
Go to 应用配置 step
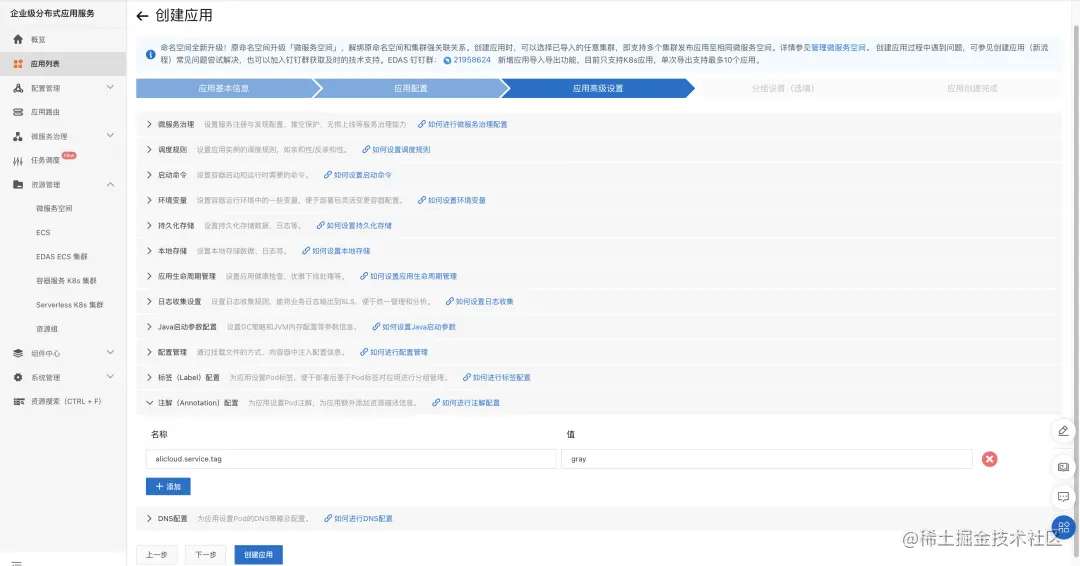click(x=411, y=88)
